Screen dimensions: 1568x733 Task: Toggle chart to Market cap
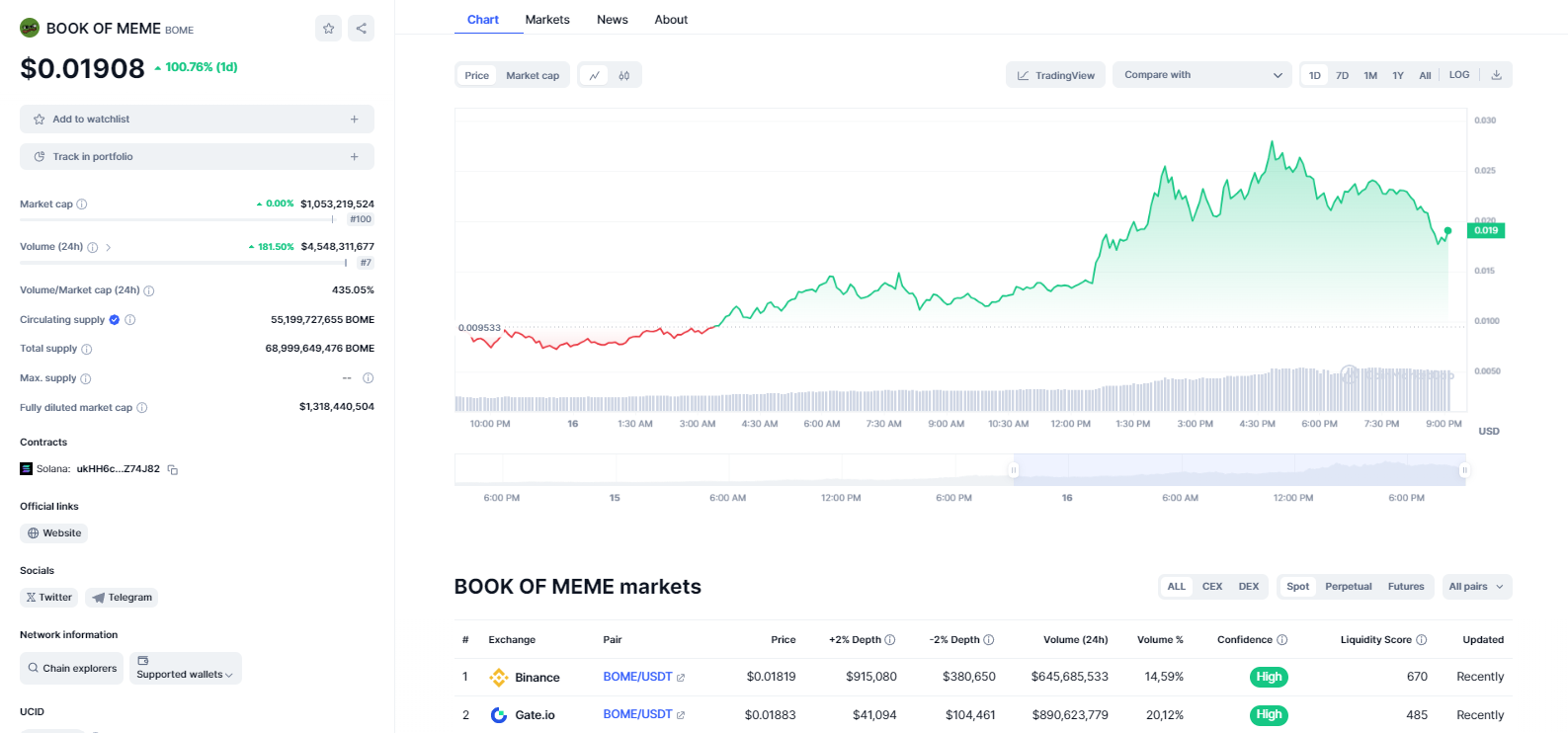[533, 75]
